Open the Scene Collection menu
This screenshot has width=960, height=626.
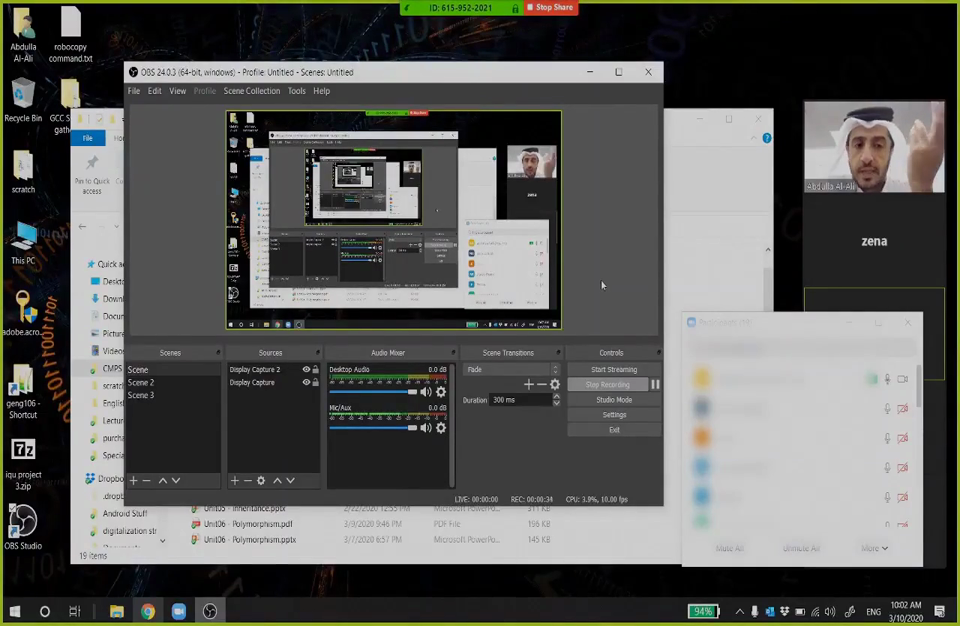[252, 91]
